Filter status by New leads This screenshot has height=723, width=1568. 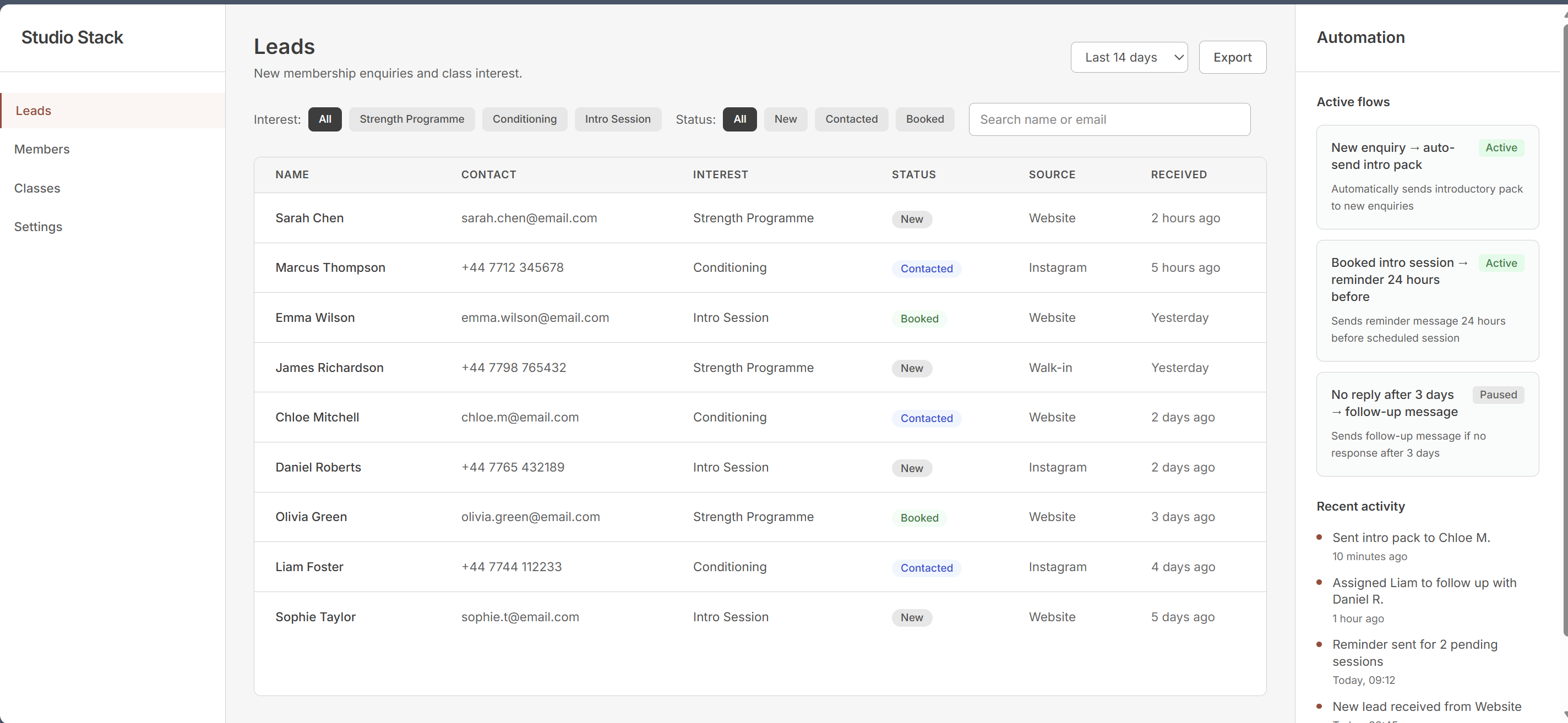coord(785,119)
